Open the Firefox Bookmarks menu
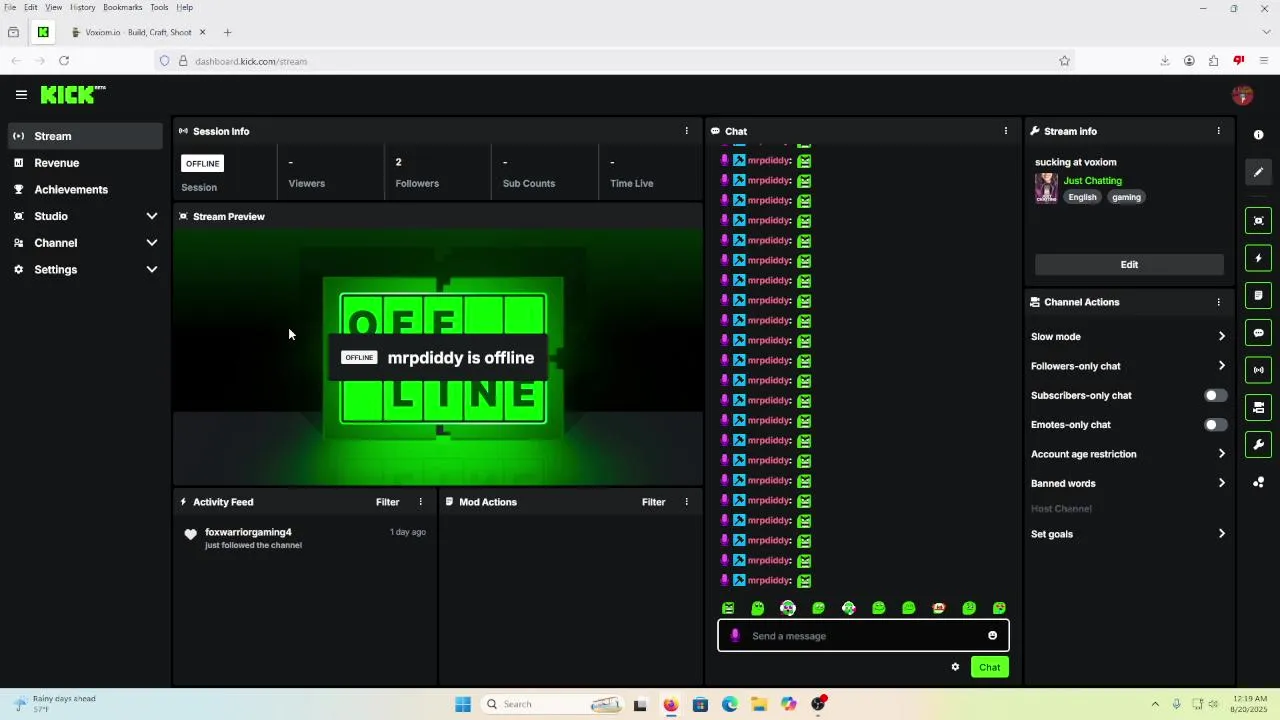 [x=123, y=7]
